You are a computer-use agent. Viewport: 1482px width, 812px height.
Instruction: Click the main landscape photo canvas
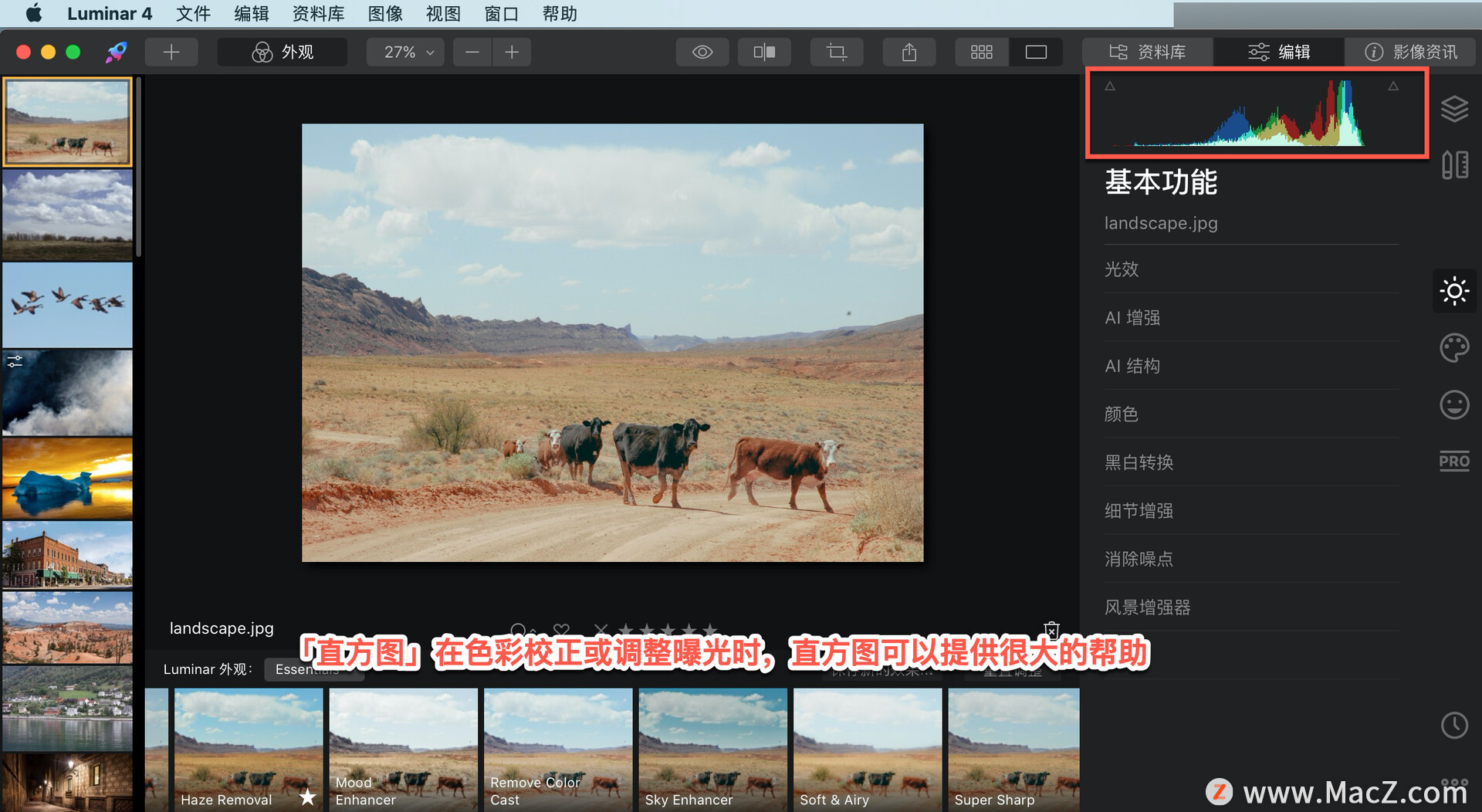coord(612,343)
